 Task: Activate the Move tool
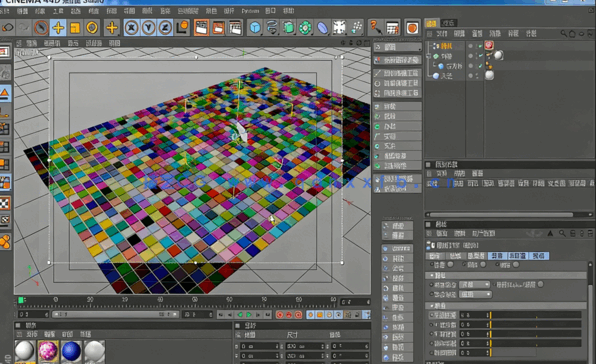click(58, 28)
